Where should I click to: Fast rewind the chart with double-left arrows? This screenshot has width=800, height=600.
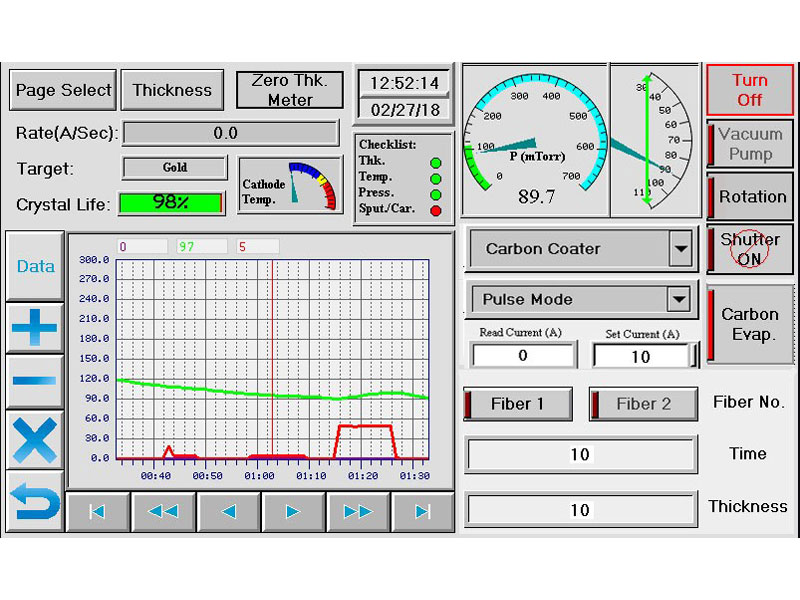162,512
